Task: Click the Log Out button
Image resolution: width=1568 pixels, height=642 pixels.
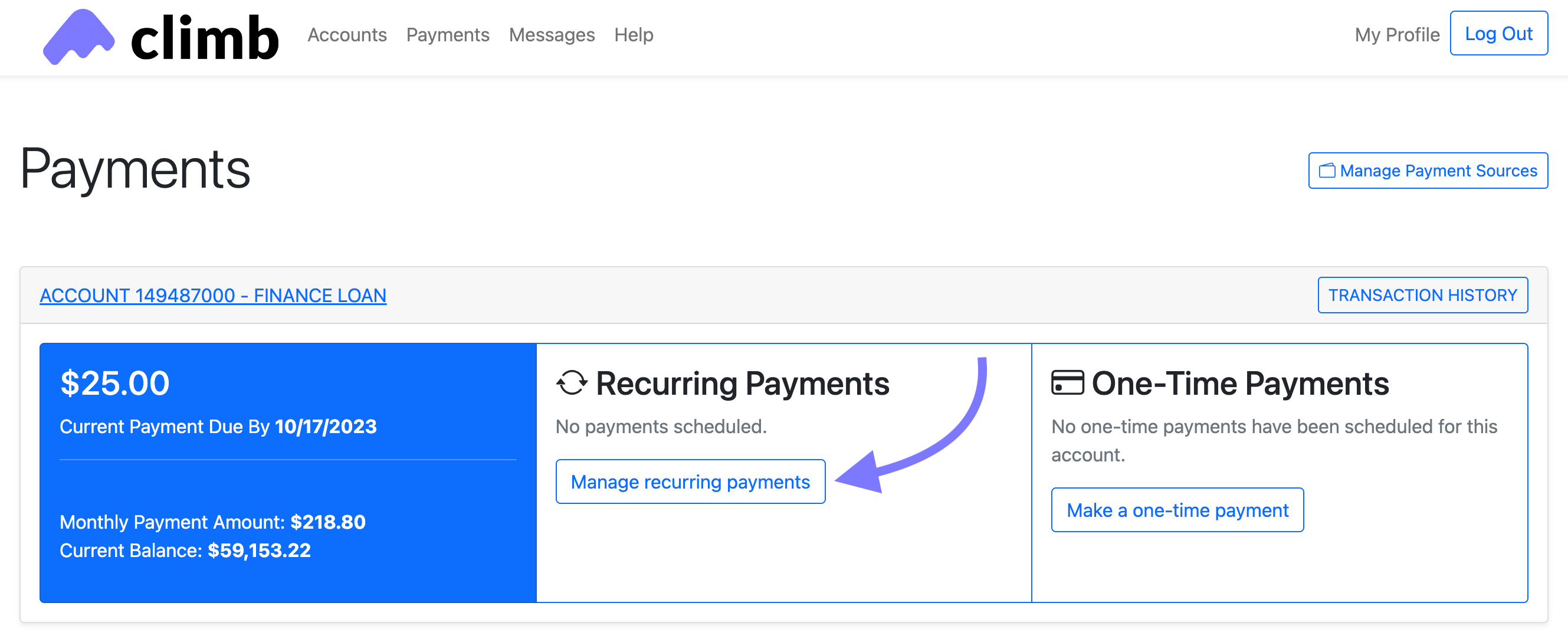Action: point(1498,34)
